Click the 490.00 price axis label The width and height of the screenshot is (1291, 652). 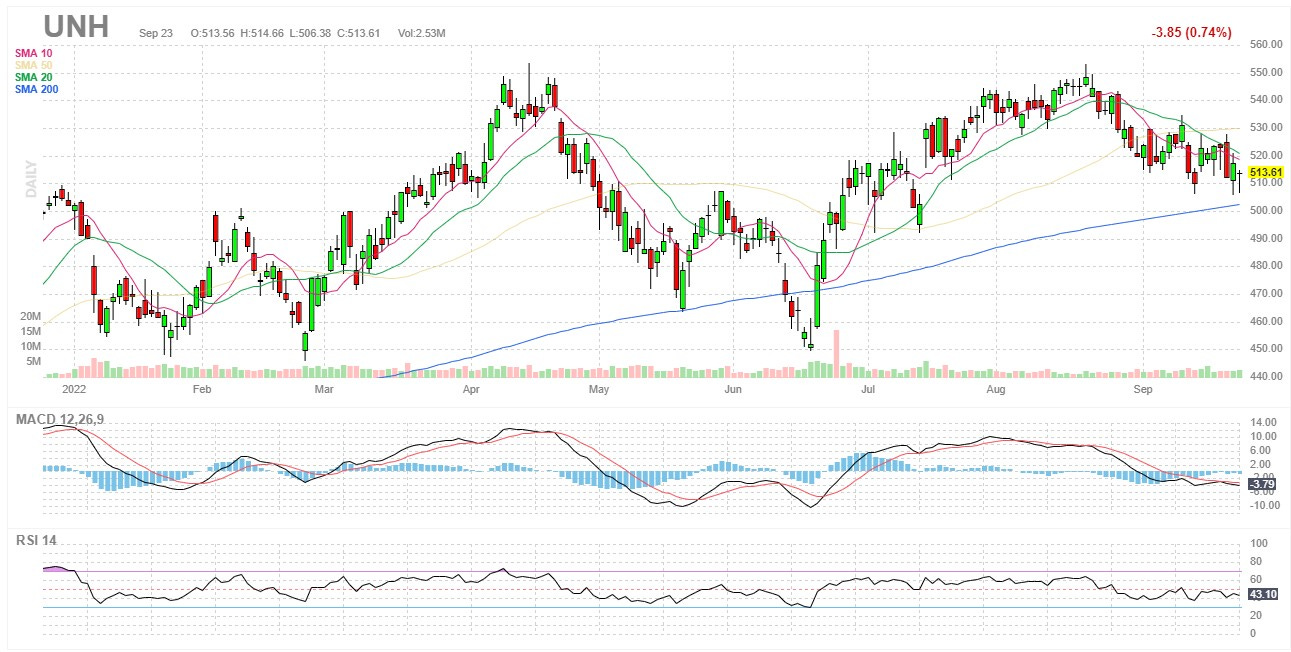pyautogui.click(x=1265, y=238)
